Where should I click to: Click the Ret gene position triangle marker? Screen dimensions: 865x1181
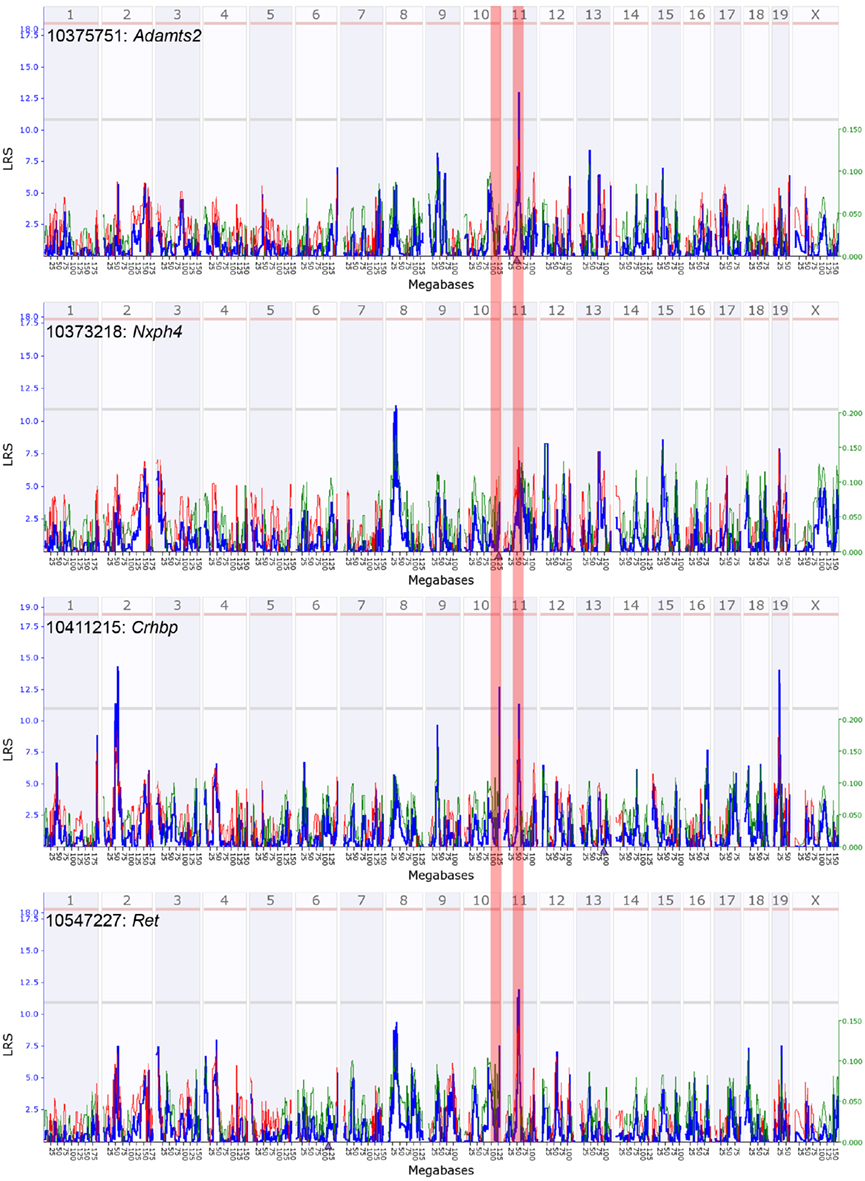[x=329, y=1146]
